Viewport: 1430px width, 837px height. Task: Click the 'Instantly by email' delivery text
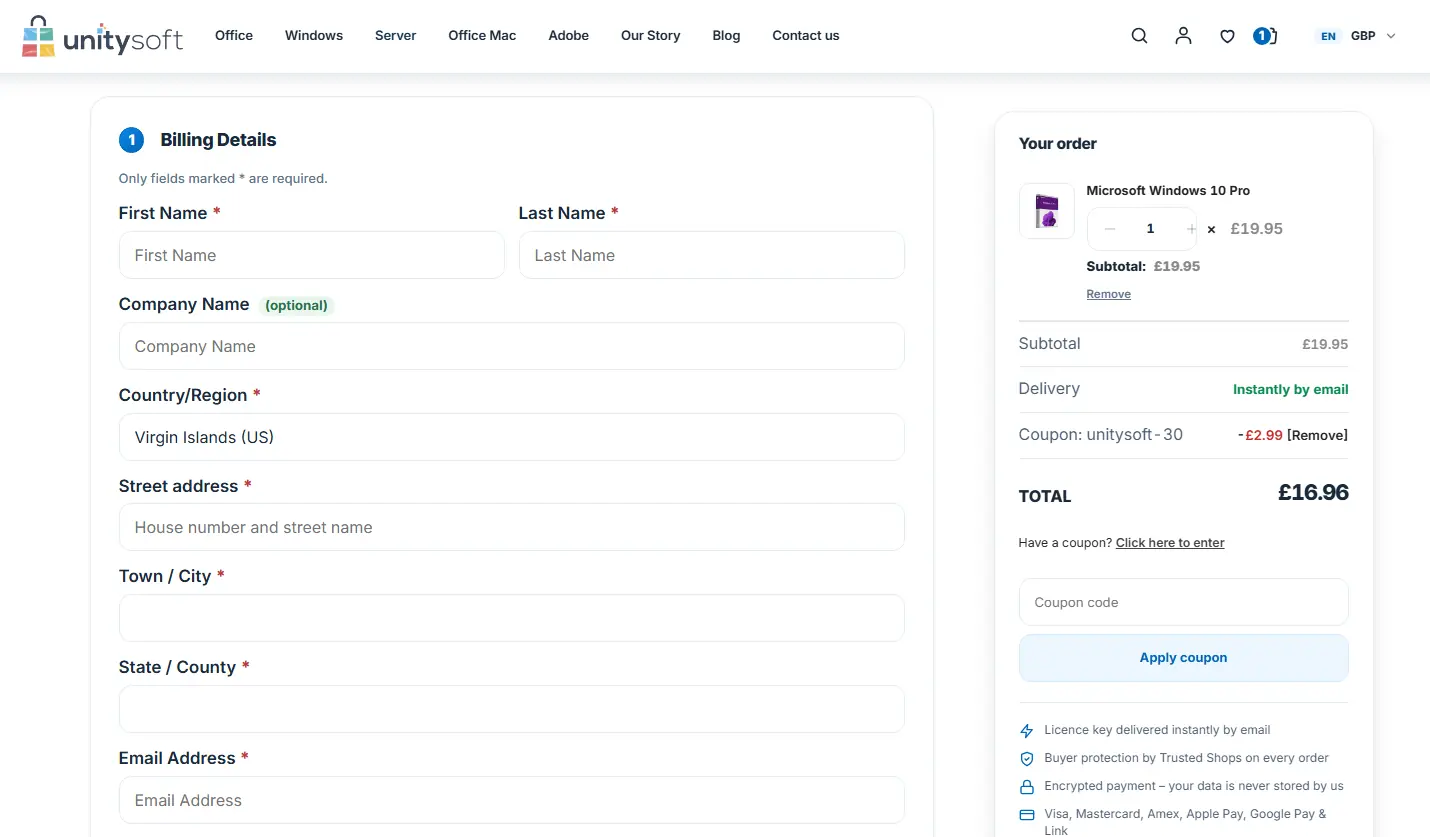1290,390
